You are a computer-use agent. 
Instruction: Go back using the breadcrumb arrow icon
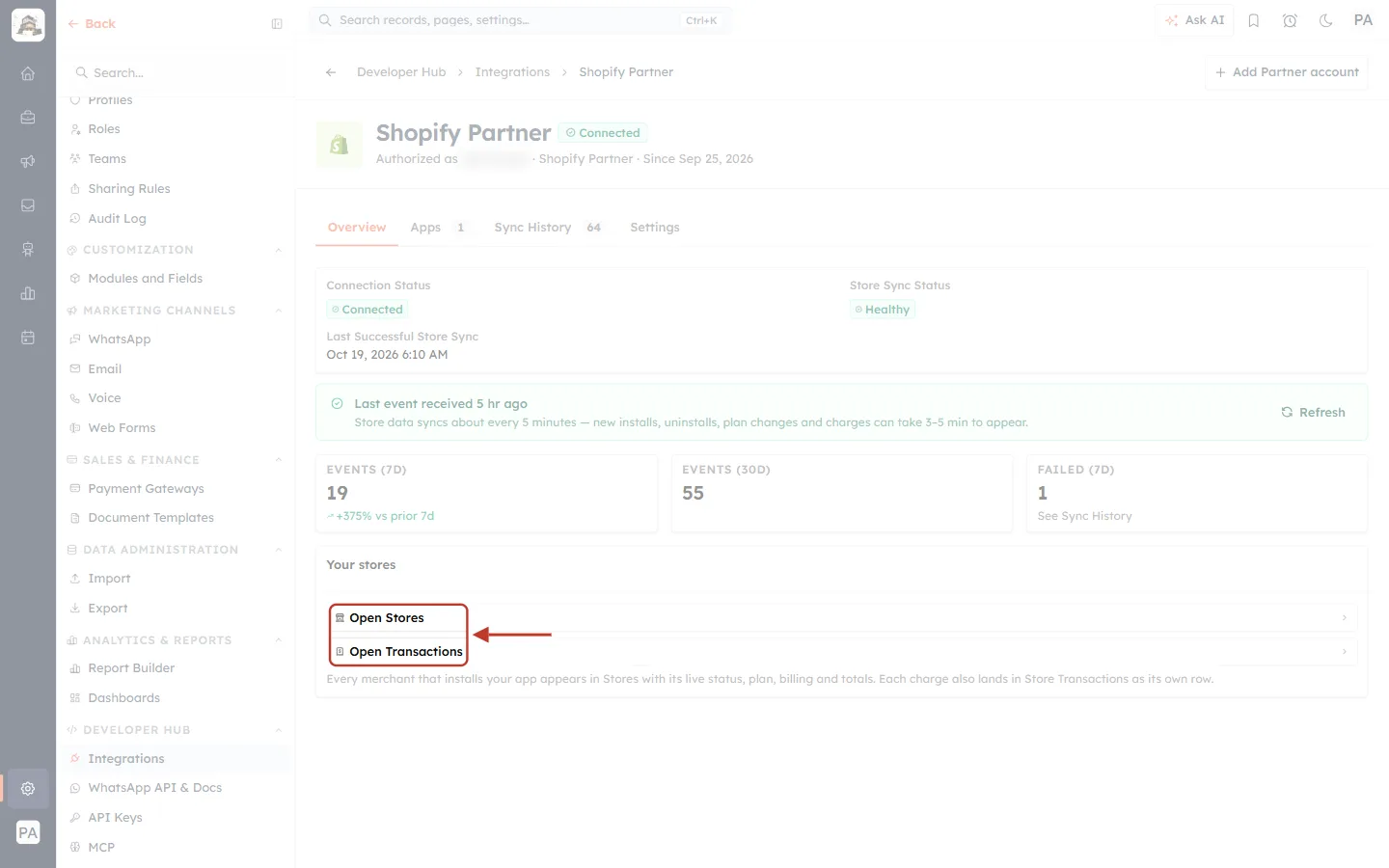coord(331,72)
